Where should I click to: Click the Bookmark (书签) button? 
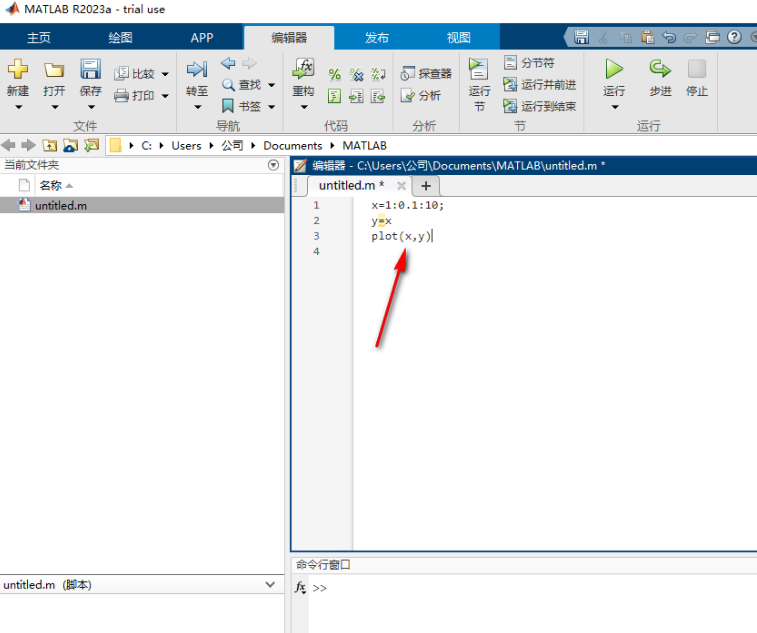coord(241,106)
